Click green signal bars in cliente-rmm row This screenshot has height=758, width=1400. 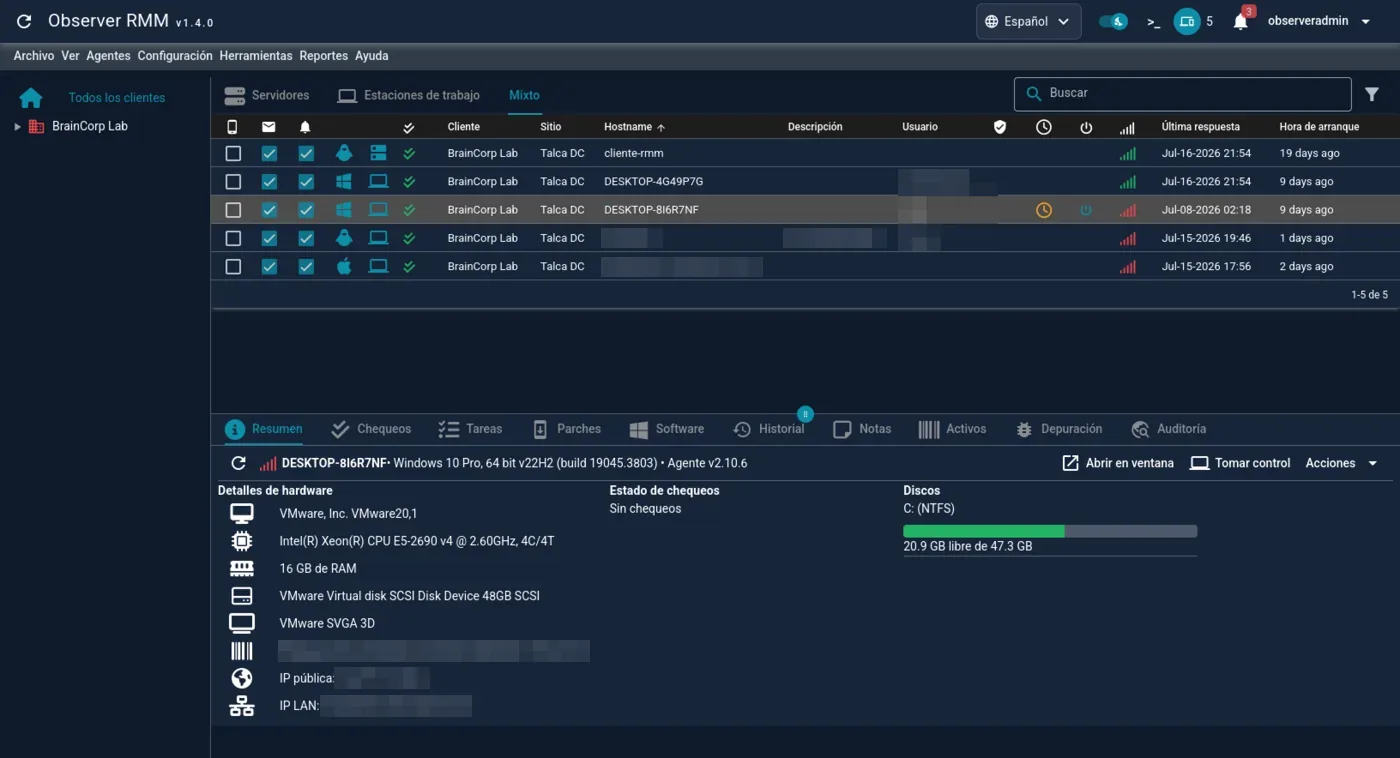tap(1128, 154)
